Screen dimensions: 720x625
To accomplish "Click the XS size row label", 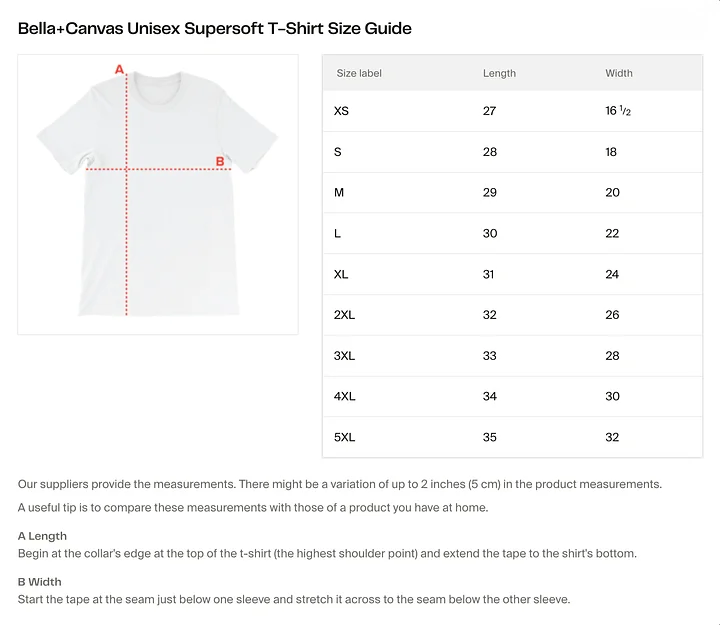I will click(341, 111).
